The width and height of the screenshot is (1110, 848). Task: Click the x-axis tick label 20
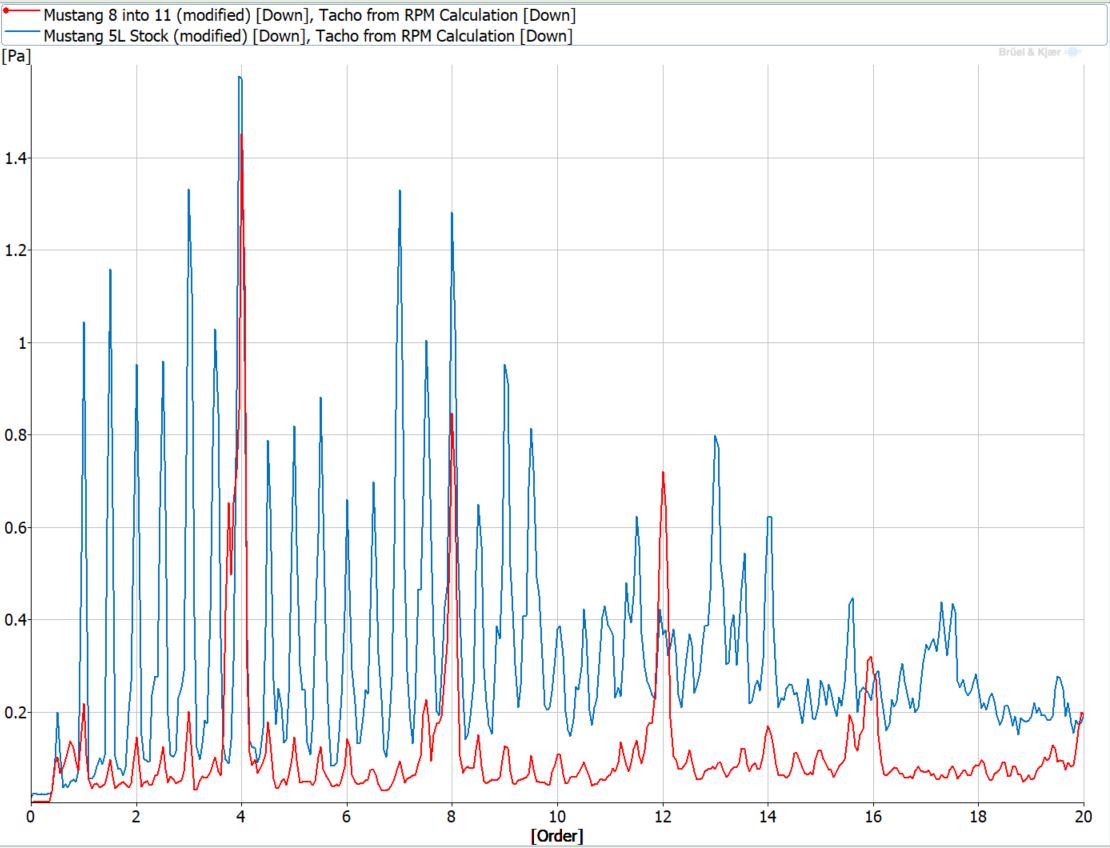click(1083, 816)
